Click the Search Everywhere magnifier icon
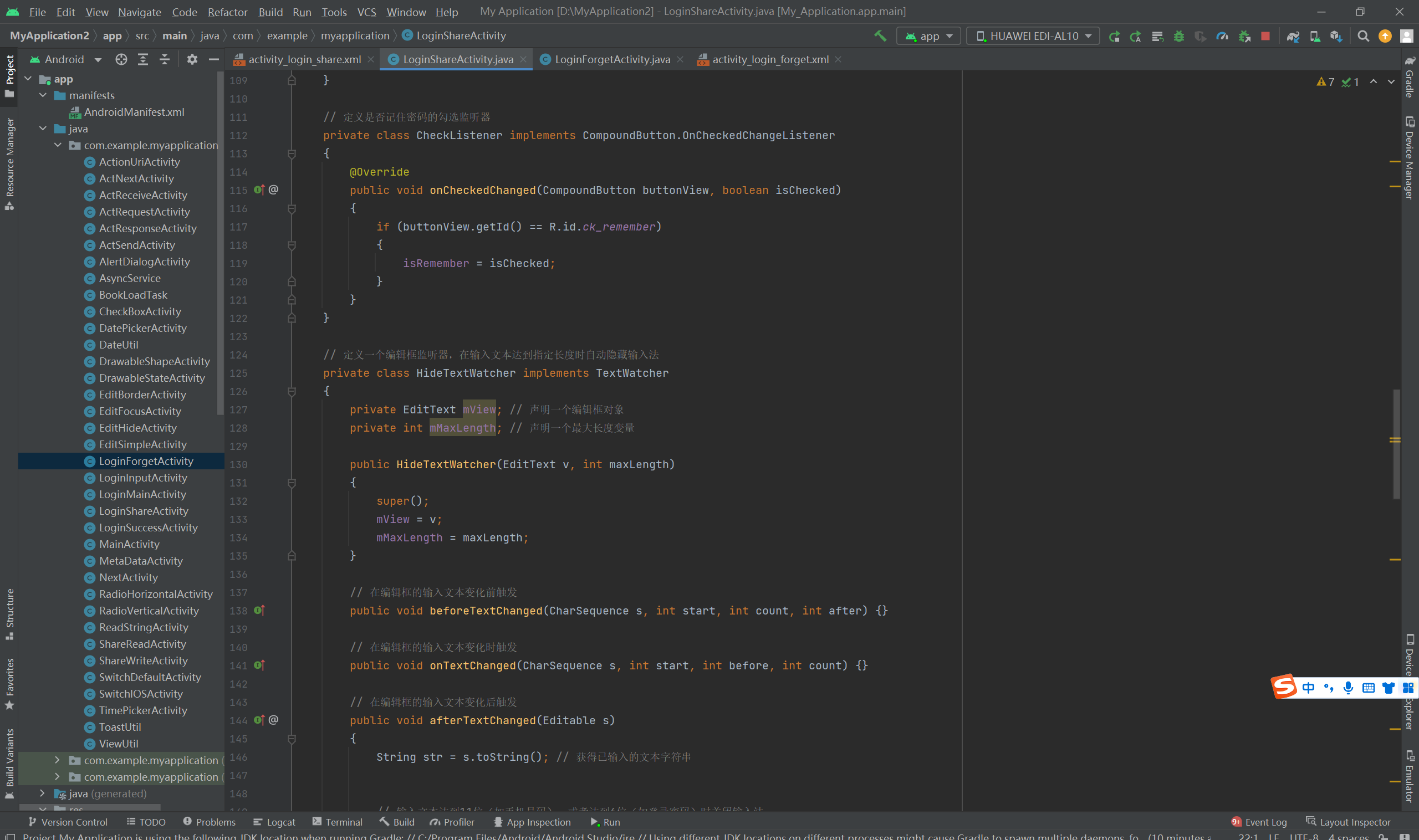 pos(1364,36)
